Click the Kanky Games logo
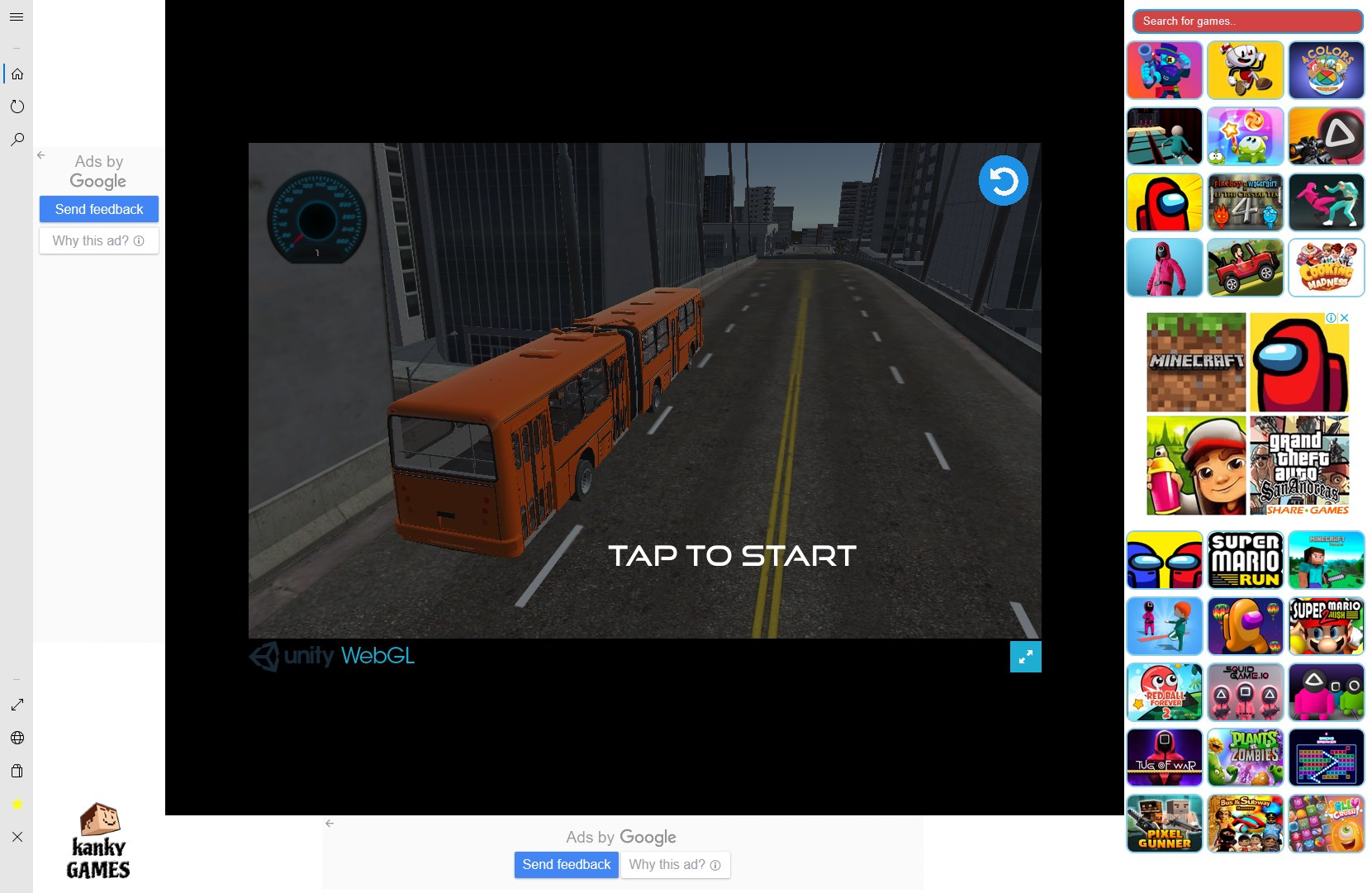The width and height of the screenshot is (1372, 893). (x=98, y=841)
